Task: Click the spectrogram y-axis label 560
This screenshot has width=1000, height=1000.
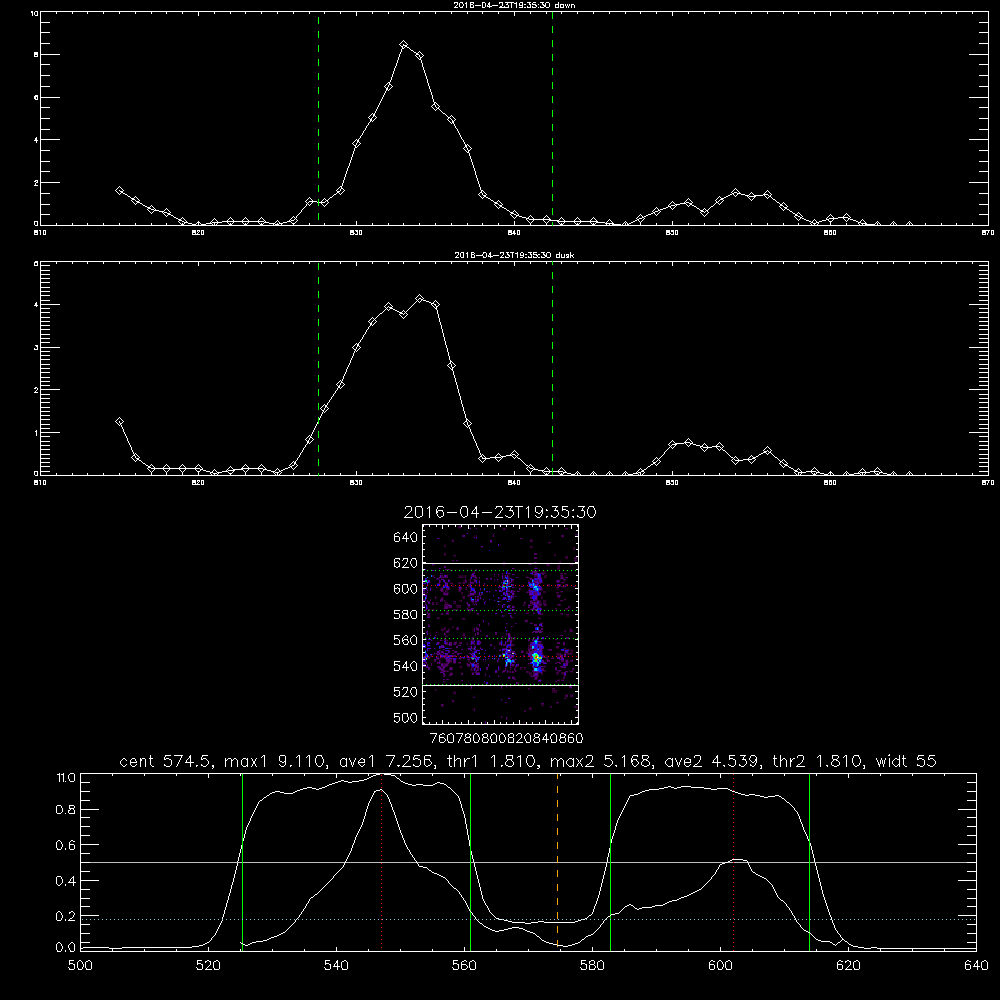Action: pyautogui.click(x=406, y=640)
